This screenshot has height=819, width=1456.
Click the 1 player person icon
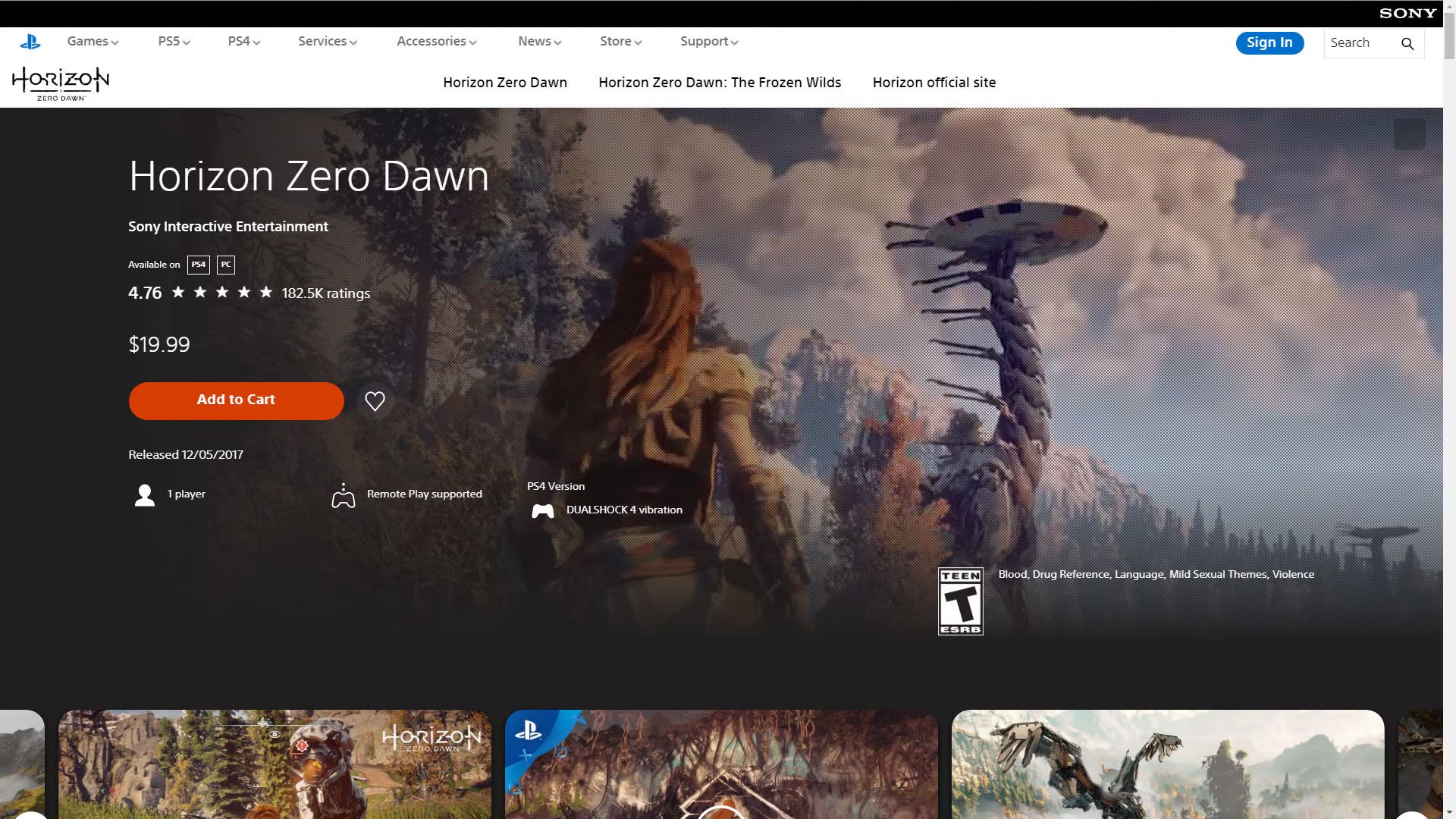point(144,495)
